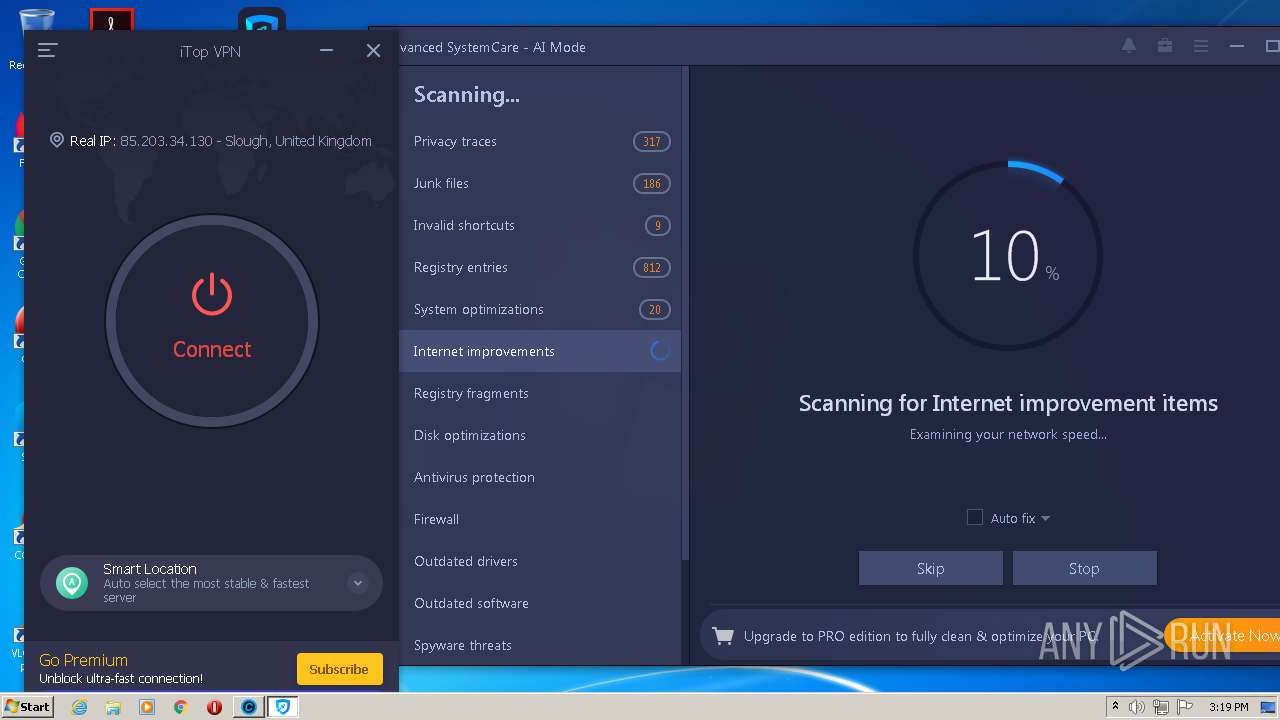Click the 317 count badge for Privacy traces
This screenshot has height=720, width=1280.
652,141
